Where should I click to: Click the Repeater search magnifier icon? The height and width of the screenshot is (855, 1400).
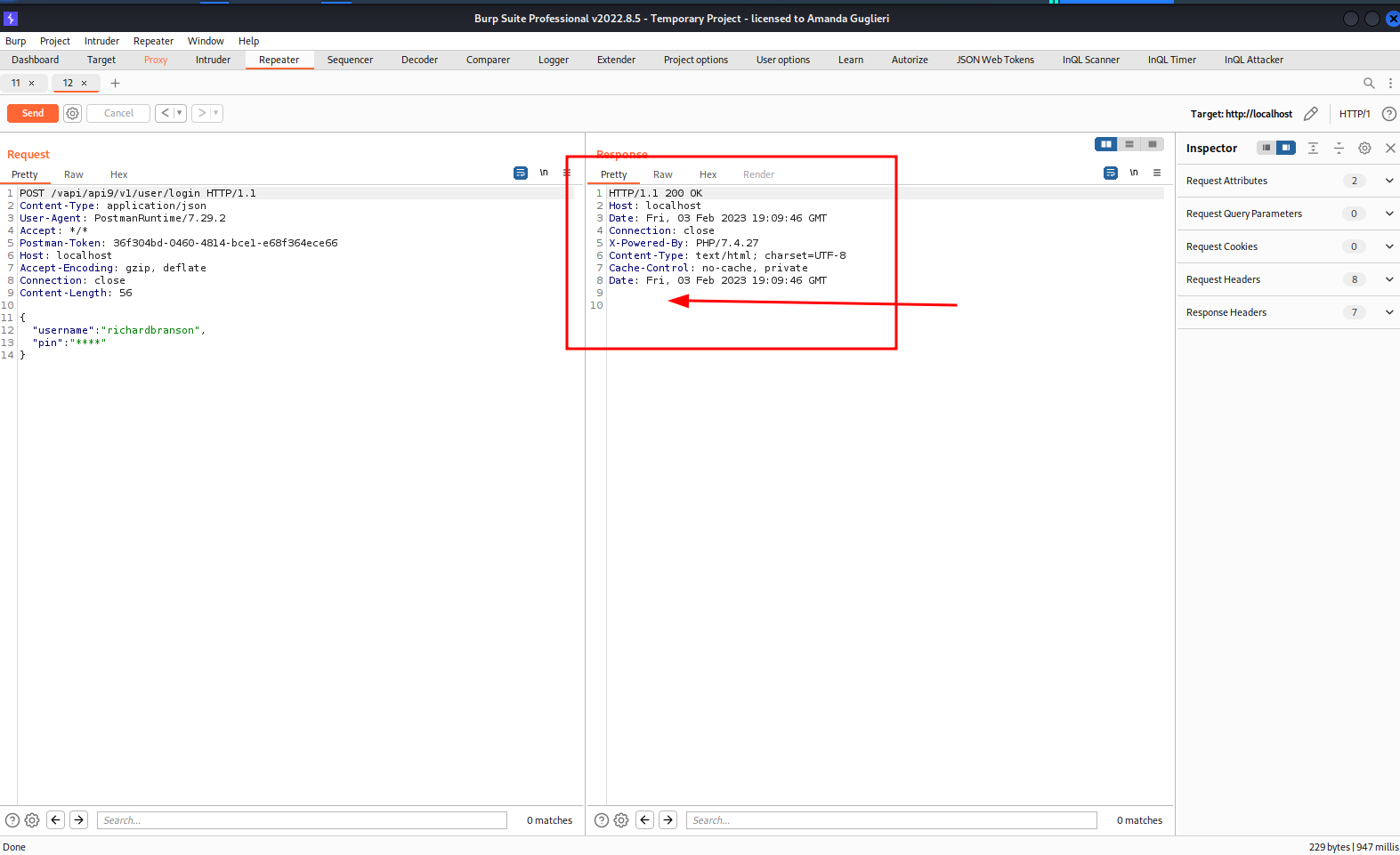coord(1369,83)
